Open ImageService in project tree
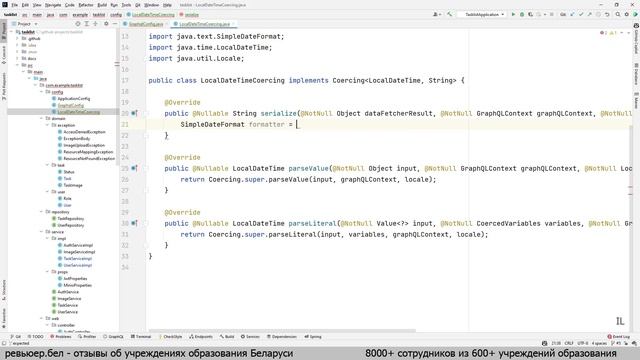 coord(69,298)
